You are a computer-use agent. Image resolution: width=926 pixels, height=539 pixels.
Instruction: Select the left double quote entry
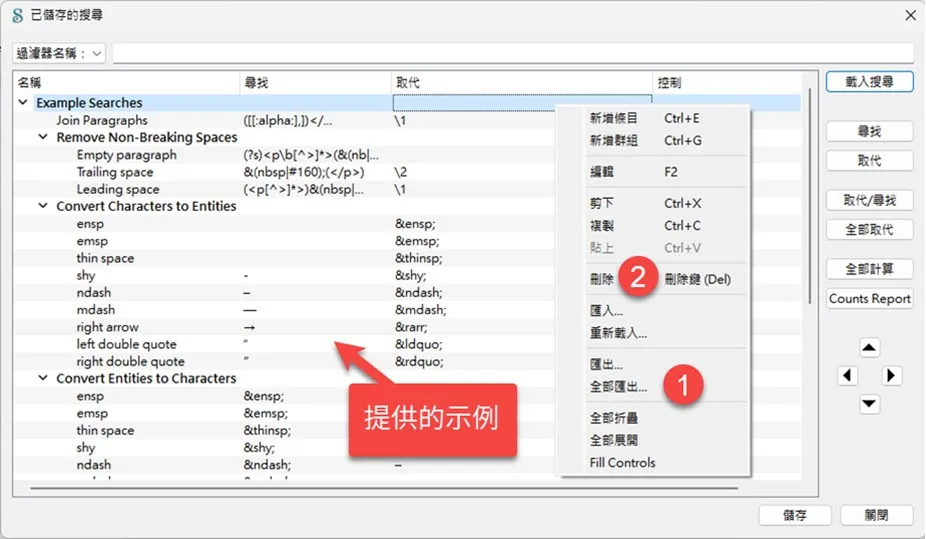(126, 344)
